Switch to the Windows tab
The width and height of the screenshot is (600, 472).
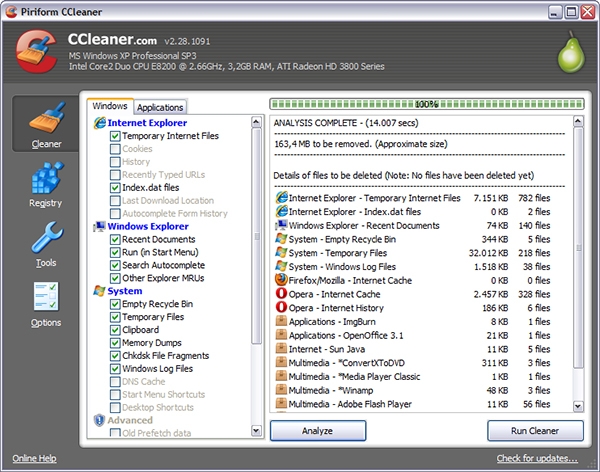point(110,106)
